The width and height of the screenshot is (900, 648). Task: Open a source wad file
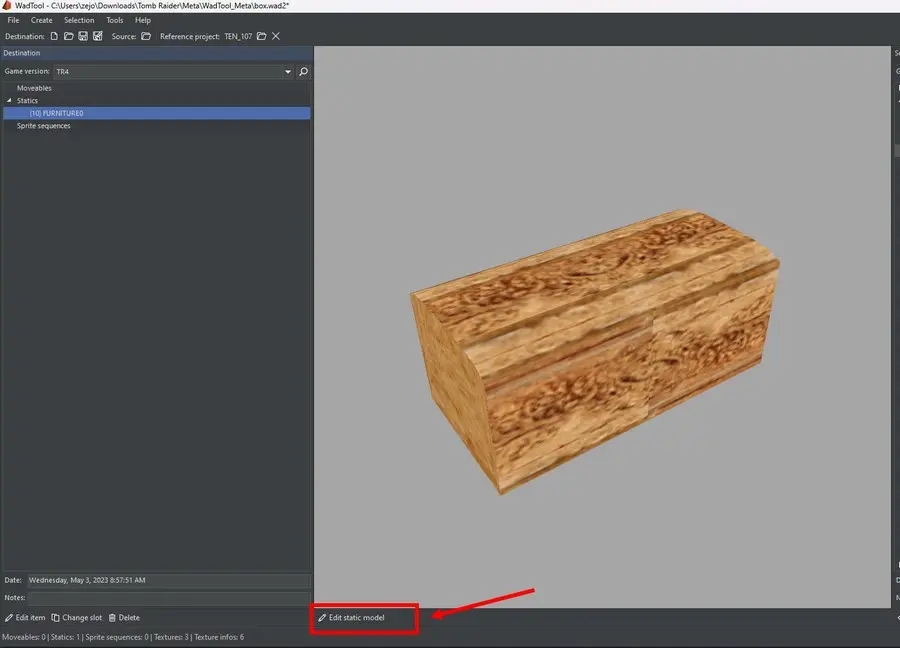[x=146, y=36]
